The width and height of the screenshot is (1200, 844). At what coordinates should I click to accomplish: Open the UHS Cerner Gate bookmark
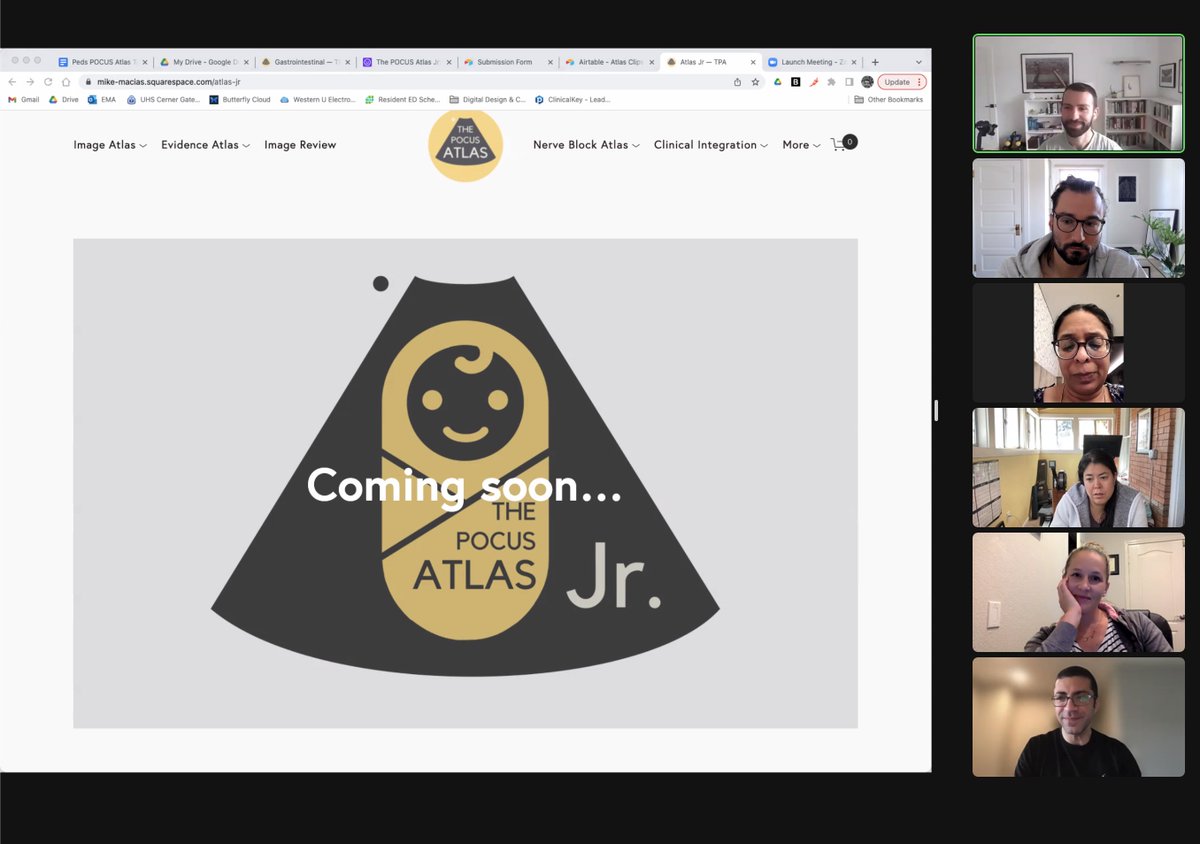click(163, 100)
